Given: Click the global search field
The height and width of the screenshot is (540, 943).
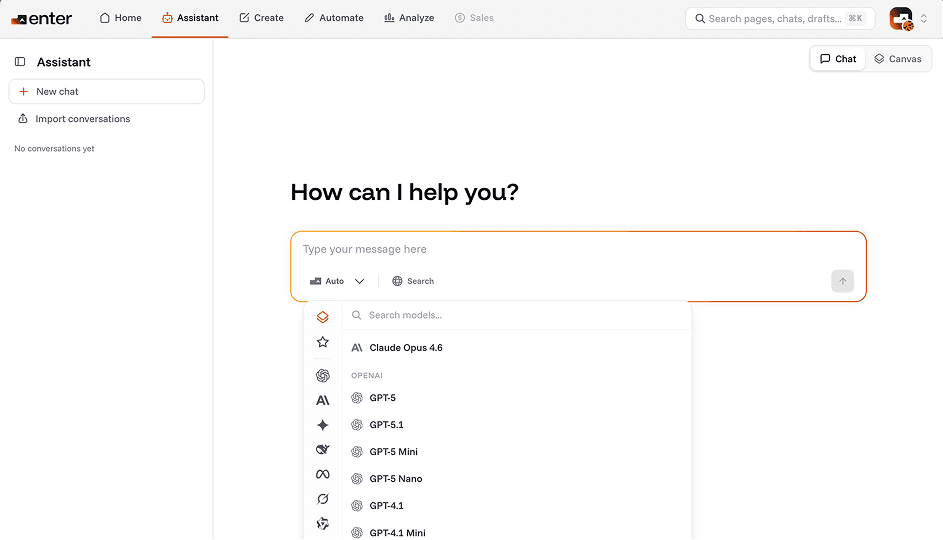Looking at the screenshot, I should click(780, 19).
